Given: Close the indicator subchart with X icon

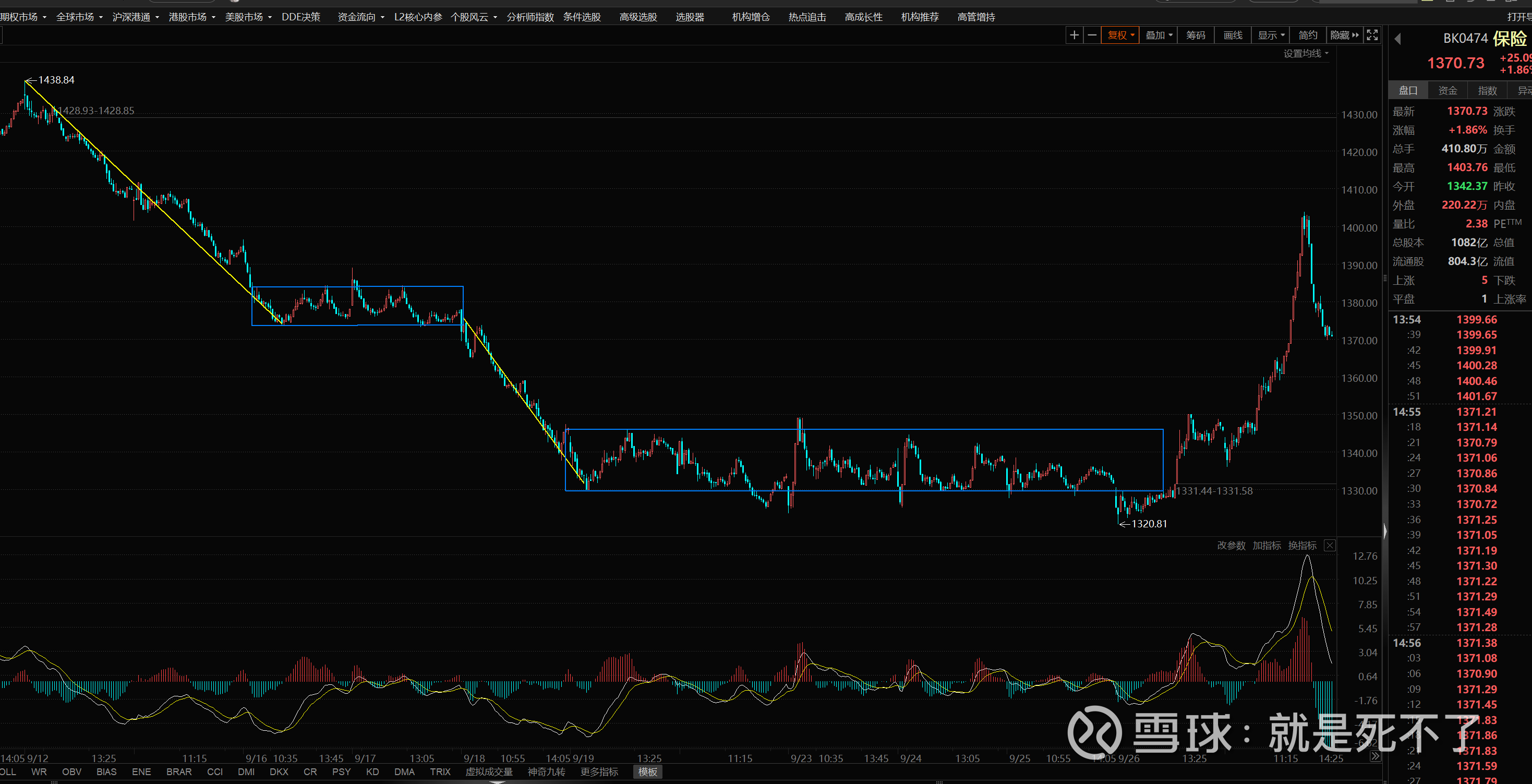Looking at the screenshot, I should 1330,546.
